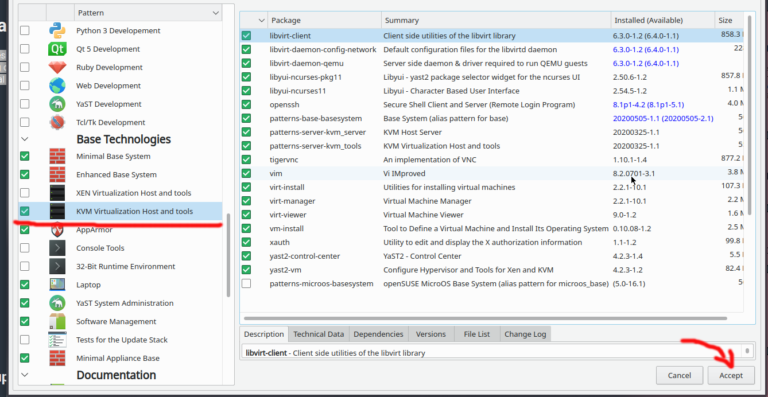Select the patterns-server-kvm_tools package row
768x397 pixels.
[x=492, y=146]
